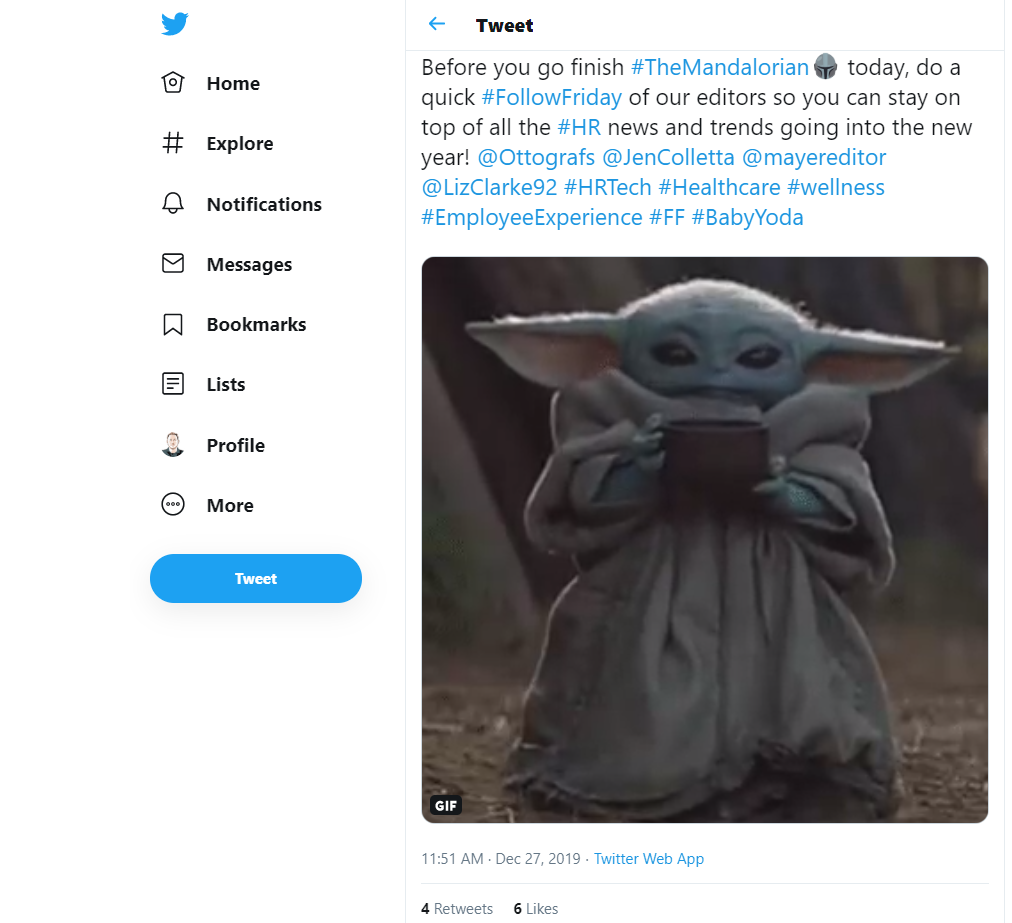Image resolution: width=1012 pixels, height=923 pixels.
Task: Follow the #FollowFriday hashtag link
Action: click(551, 97)
